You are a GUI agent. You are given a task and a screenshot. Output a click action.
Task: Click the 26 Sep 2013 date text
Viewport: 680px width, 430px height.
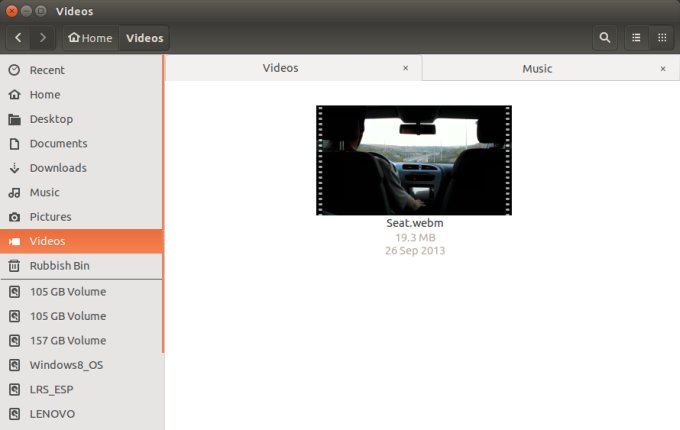[x=415, y=251]
